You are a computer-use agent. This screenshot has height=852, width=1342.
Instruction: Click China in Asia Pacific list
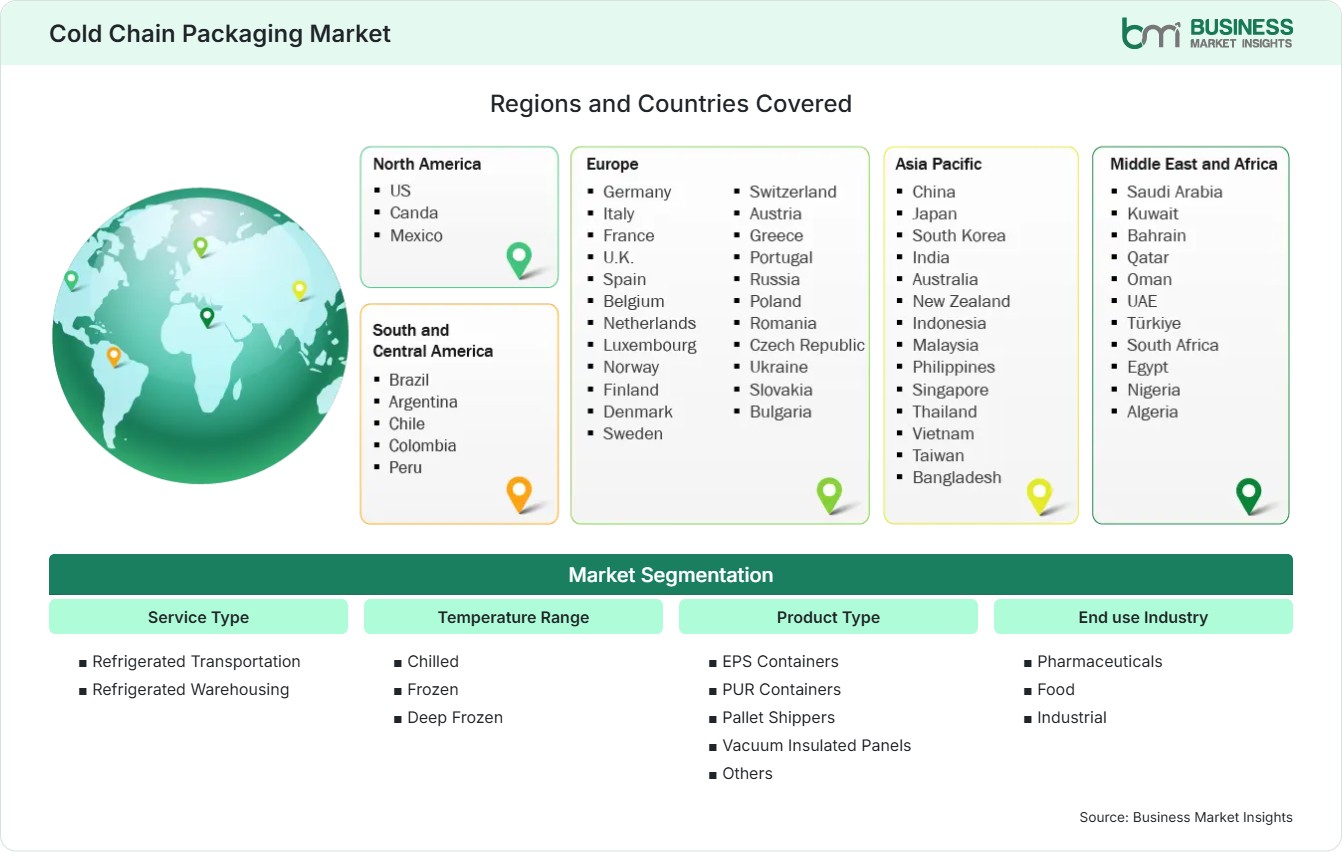[934, 191]
